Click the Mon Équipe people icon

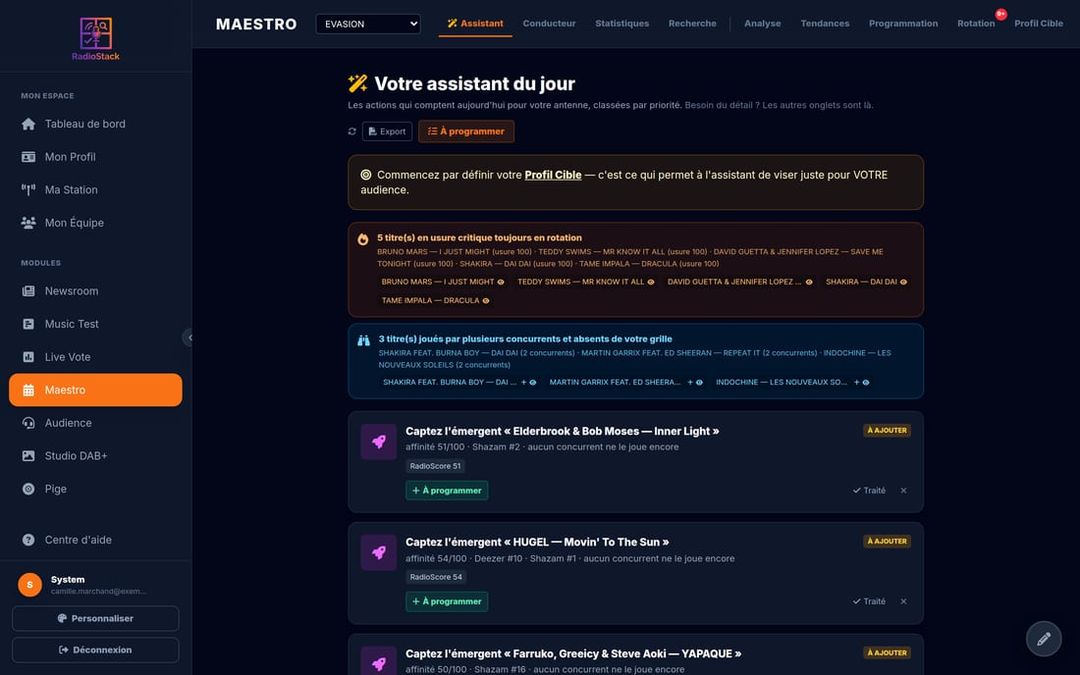coord(28,223)
